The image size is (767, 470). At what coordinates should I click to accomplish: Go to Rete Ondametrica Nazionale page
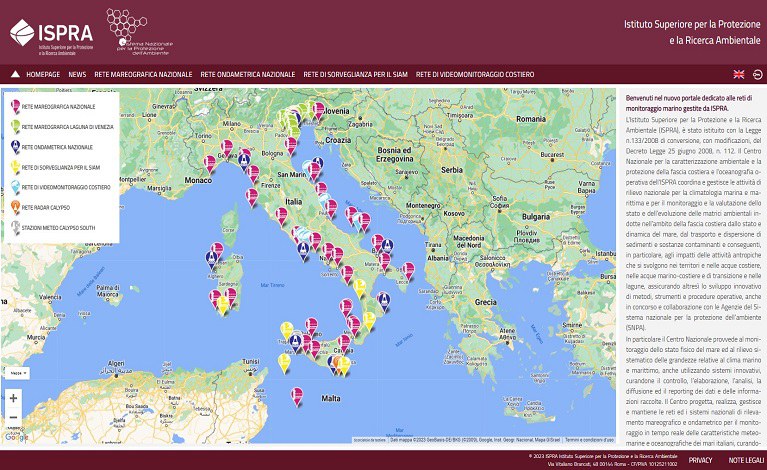[x=248, y=75]
